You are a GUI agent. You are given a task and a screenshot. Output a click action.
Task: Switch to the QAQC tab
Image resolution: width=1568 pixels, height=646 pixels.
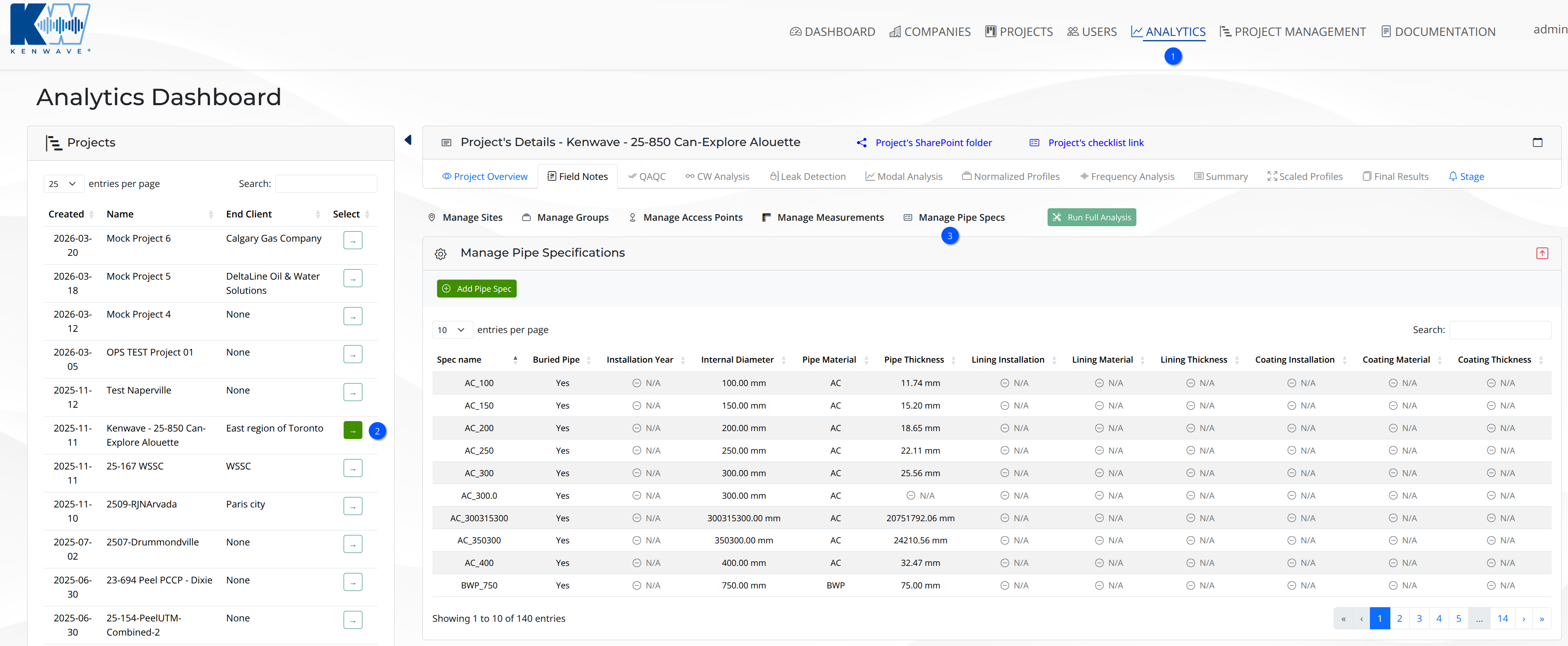tap(646, 177)
